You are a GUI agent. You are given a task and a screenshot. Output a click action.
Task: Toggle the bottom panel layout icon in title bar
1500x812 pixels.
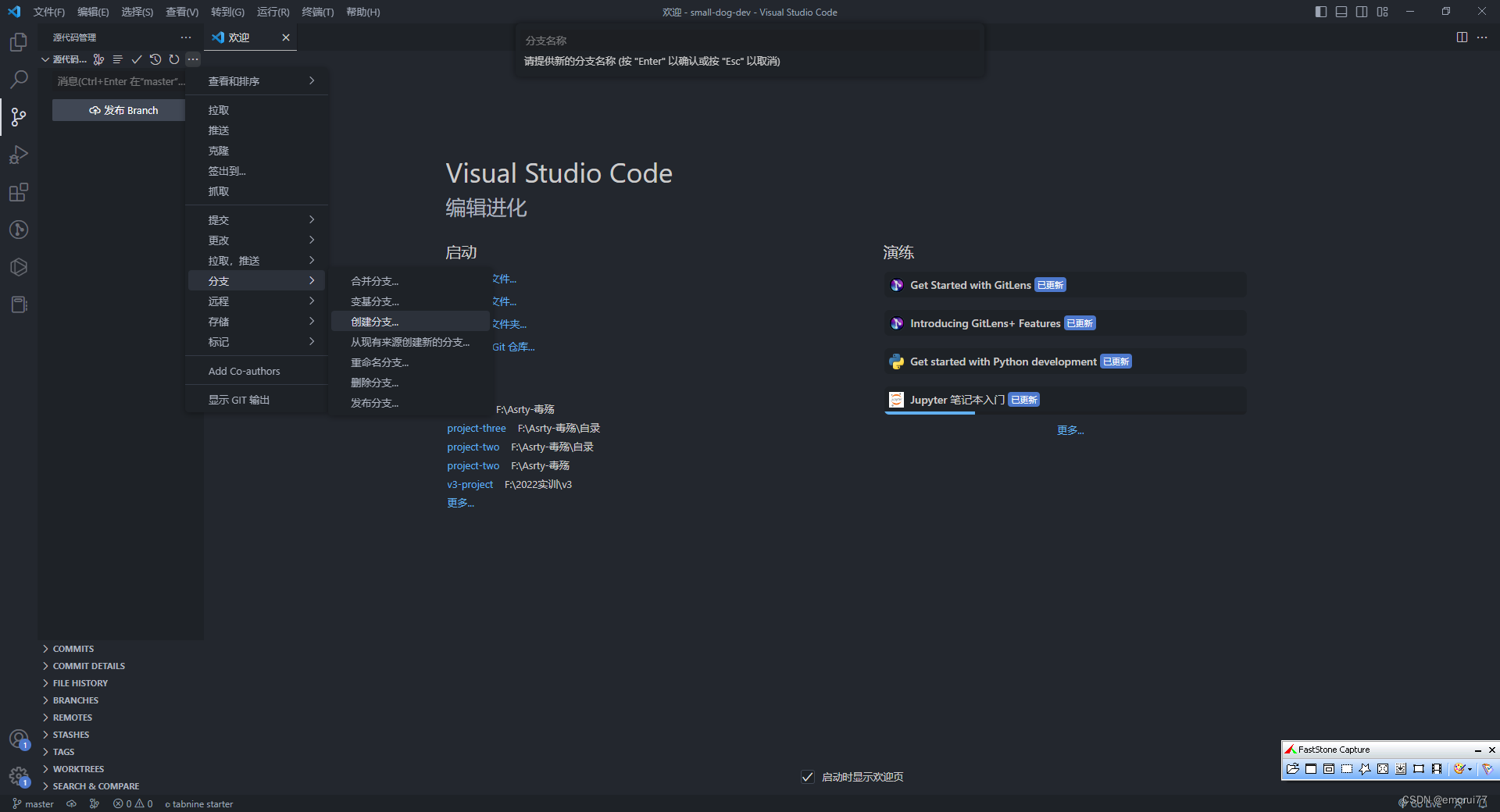[x=1341, y=12]
